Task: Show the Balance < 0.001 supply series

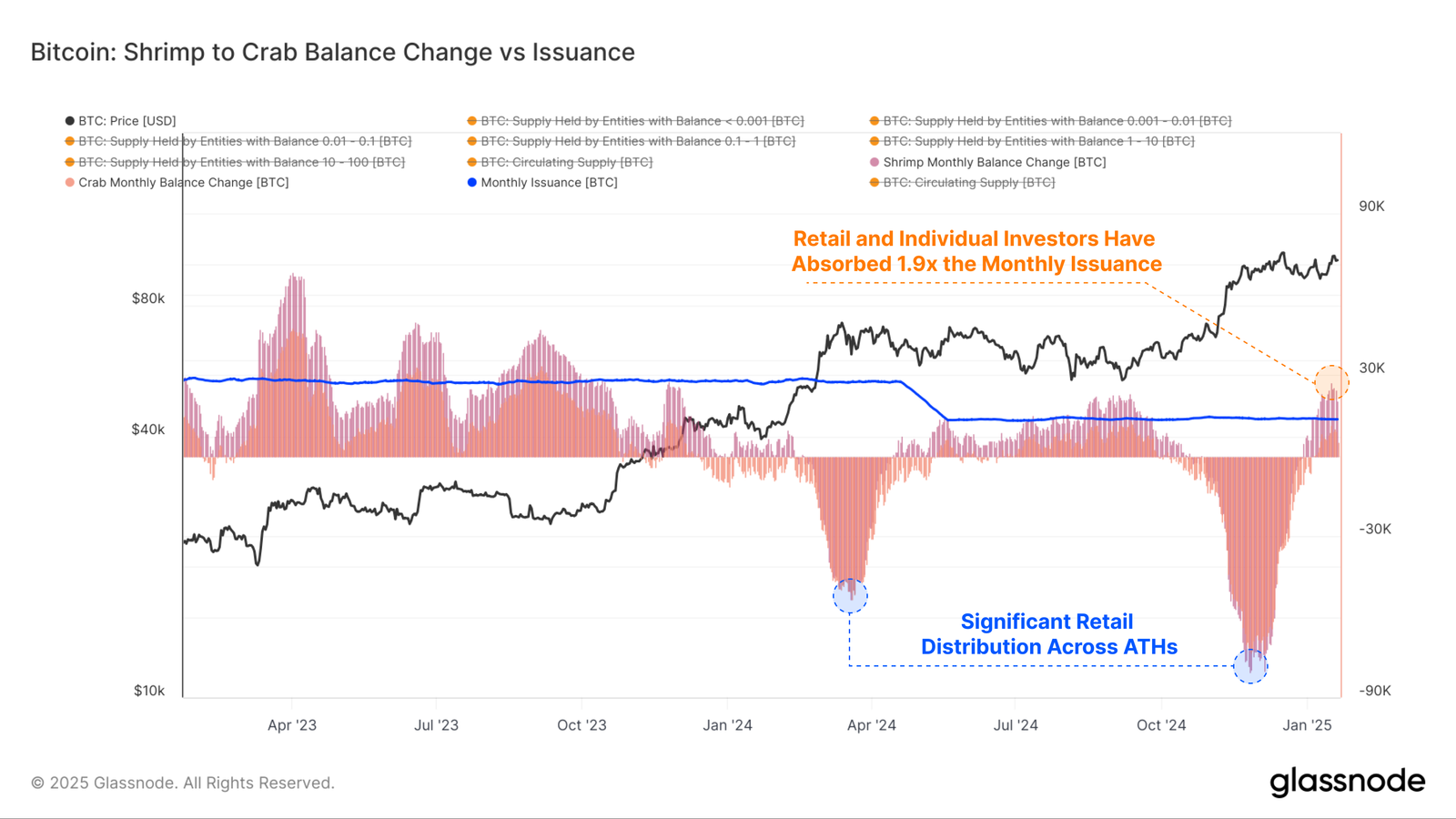Action: coord(642,121)
